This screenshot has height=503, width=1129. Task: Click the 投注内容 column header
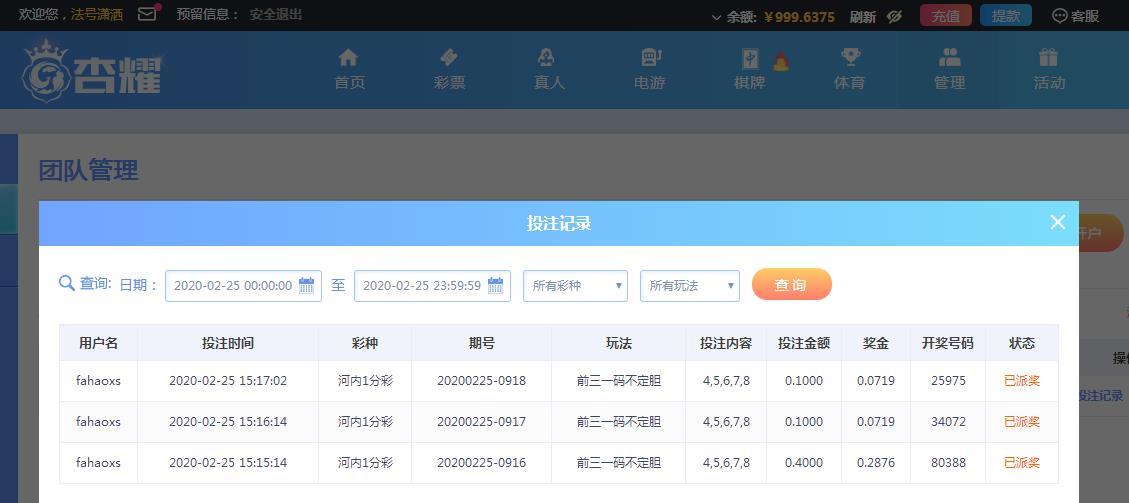726,343
